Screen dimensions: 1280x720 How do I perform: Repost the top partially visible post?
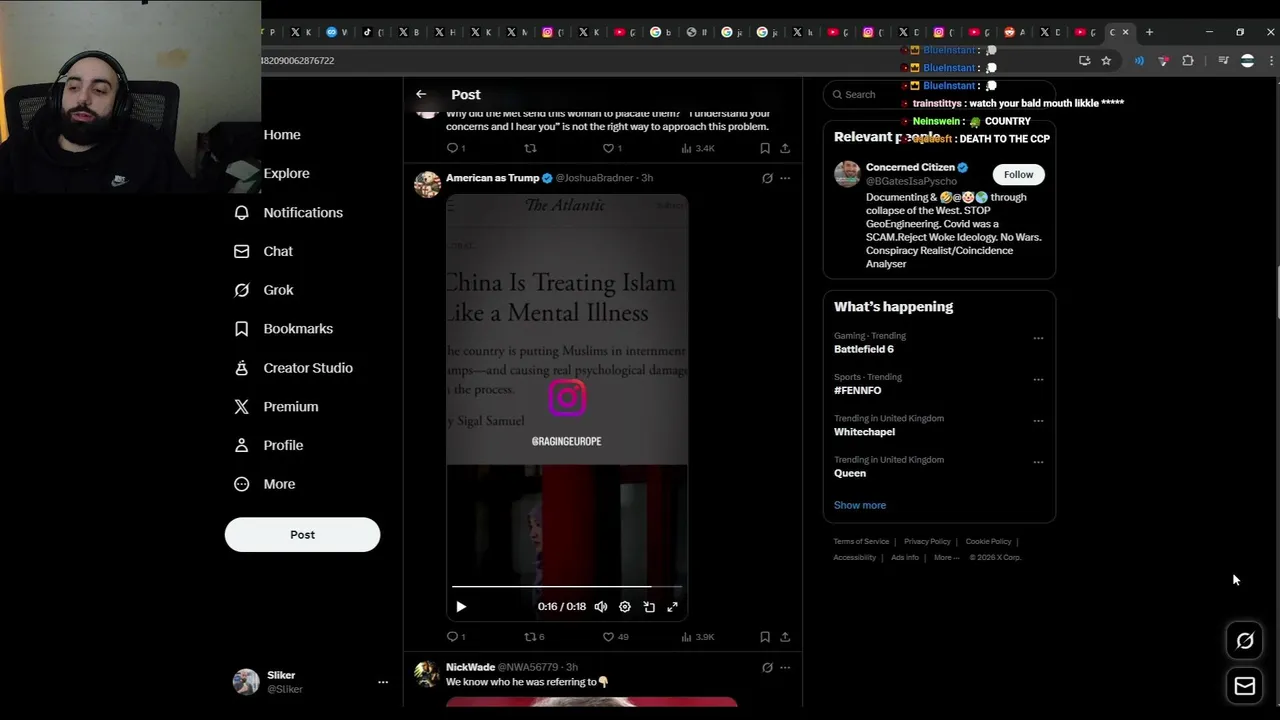point(530,148)
